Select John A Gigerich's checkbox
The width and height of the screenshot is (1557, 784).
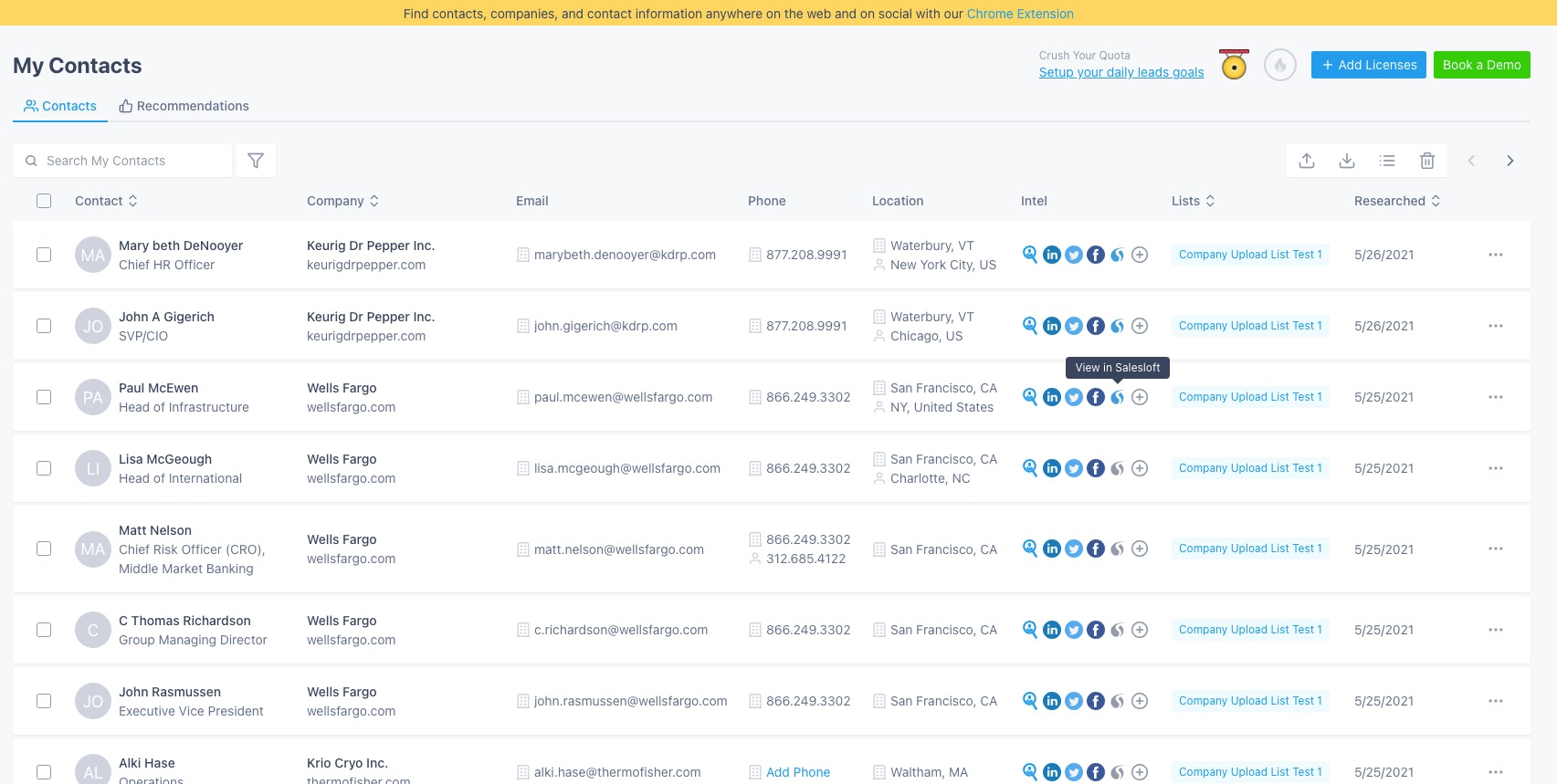(44, 326)
